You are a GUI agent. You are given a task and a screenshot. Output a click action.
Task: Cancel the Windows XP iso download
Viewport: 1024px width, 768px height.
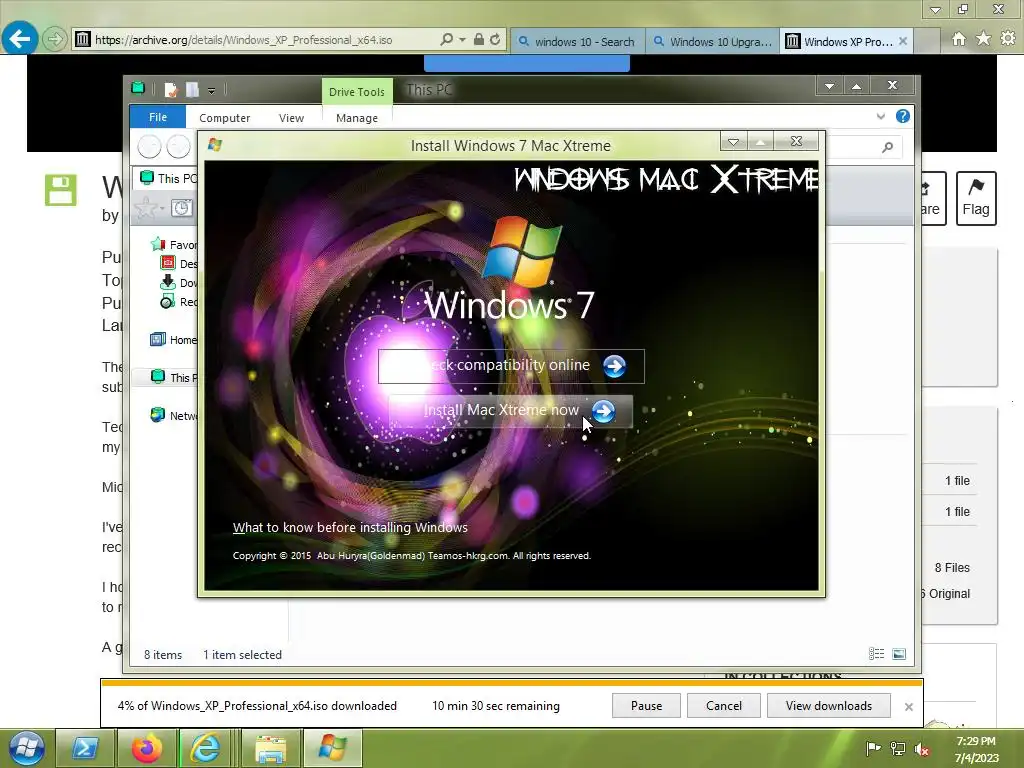tap(724, 705)
